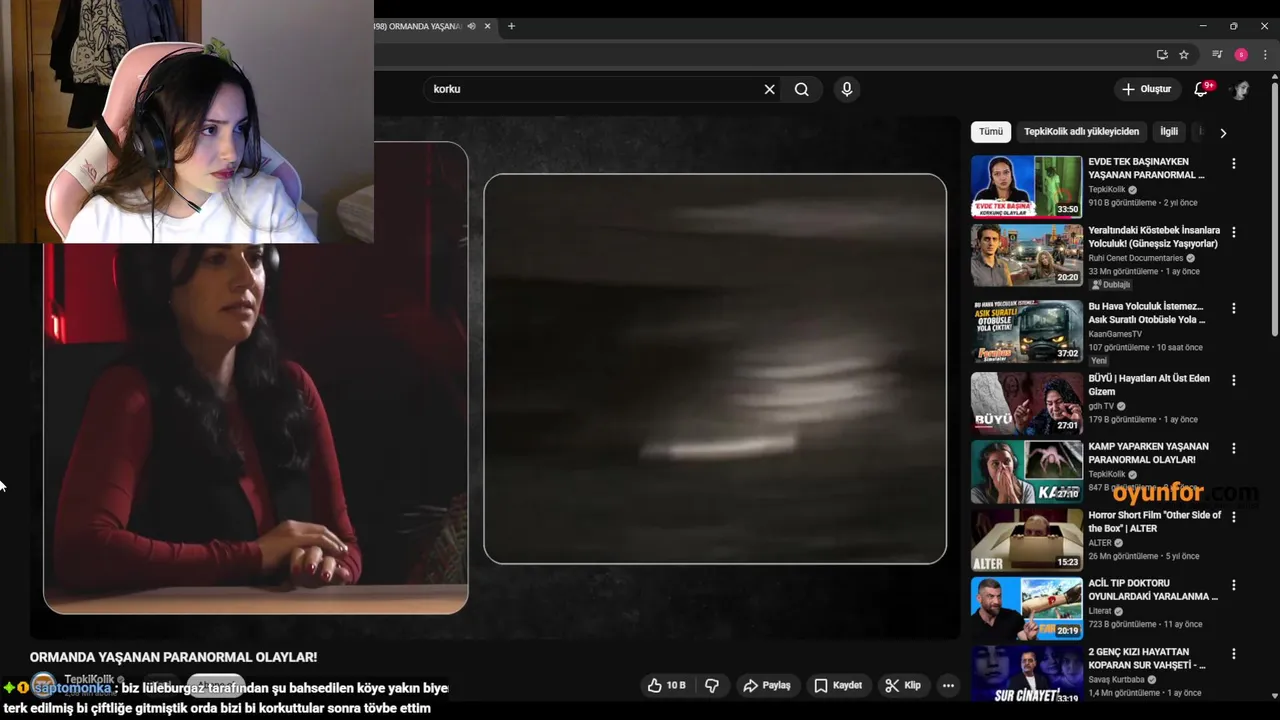The width and height of the screenshot is (1280, 720).
Task: Click the ALTER channel name
Action: pyautogui.click(x=1100, y=543)
